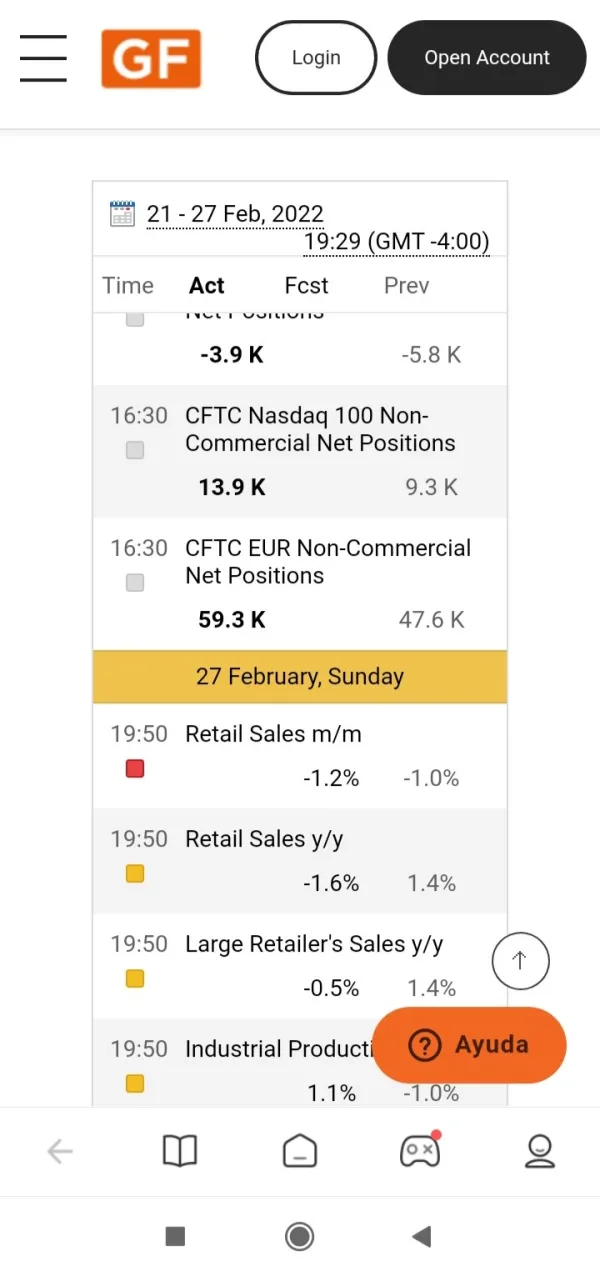Open the Ayuda help button
This screenshot has width=600, height=1276.
click(469, 1045)
